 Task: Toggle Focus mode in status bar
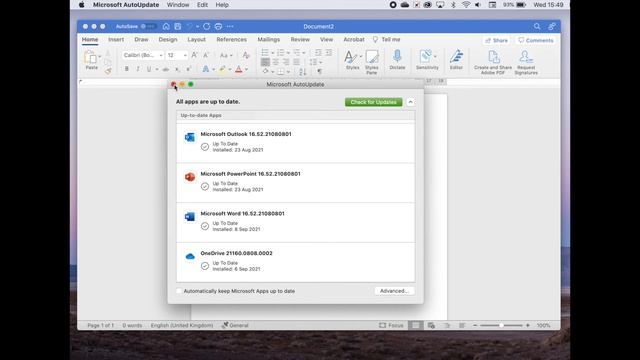point(391,325)
